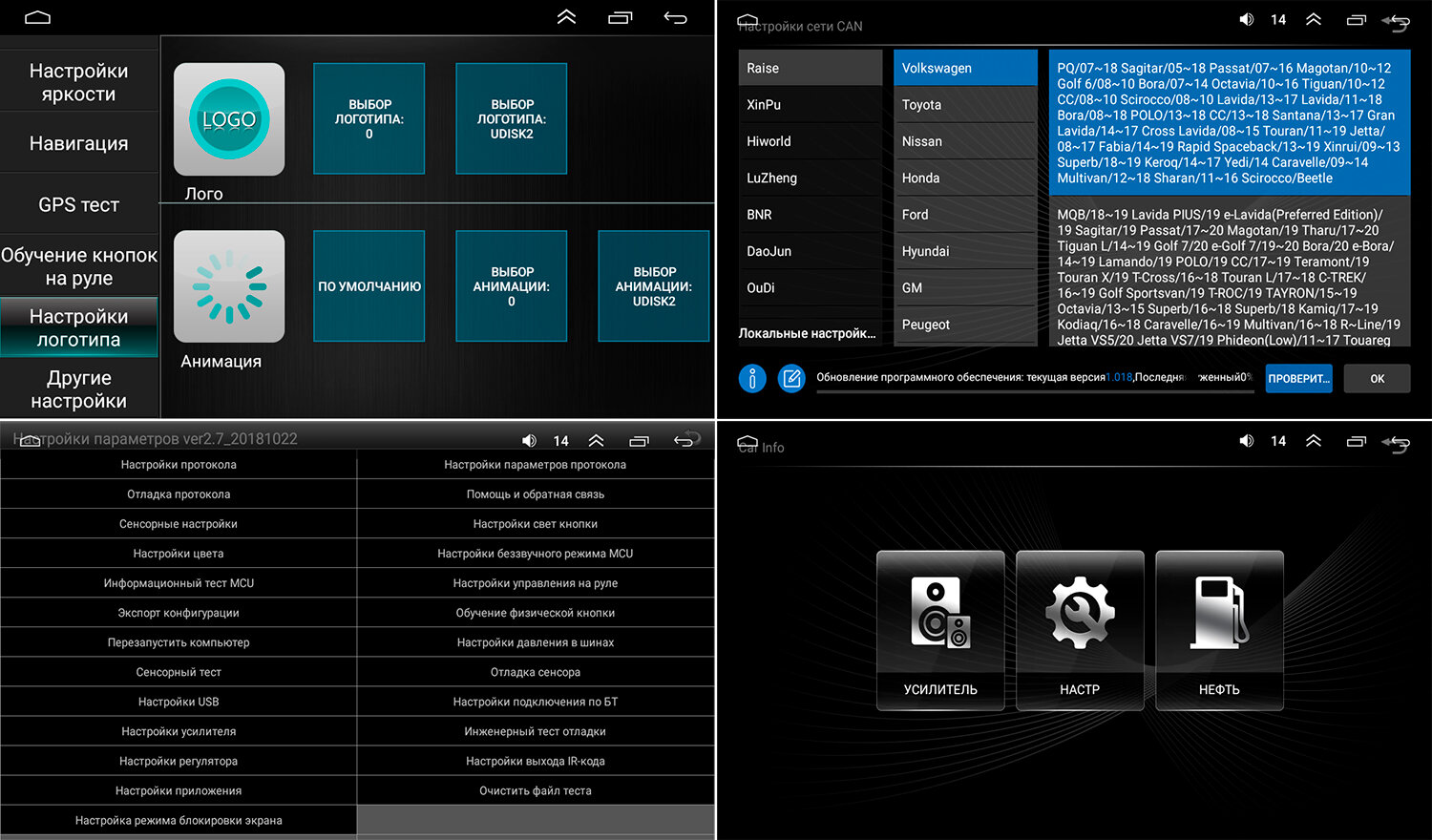Tap the home icon in logo settings screen
The width and height of the screenshot is (1432, 840).
coord(37,17)
